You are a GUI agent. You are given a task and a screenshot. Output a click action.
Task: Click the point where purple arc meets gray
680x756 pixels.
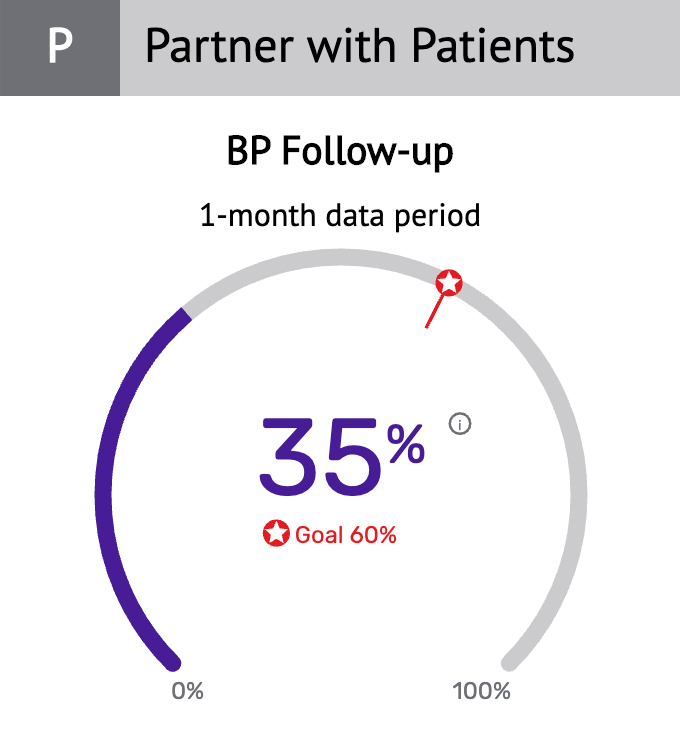click(x=187, y=313)
